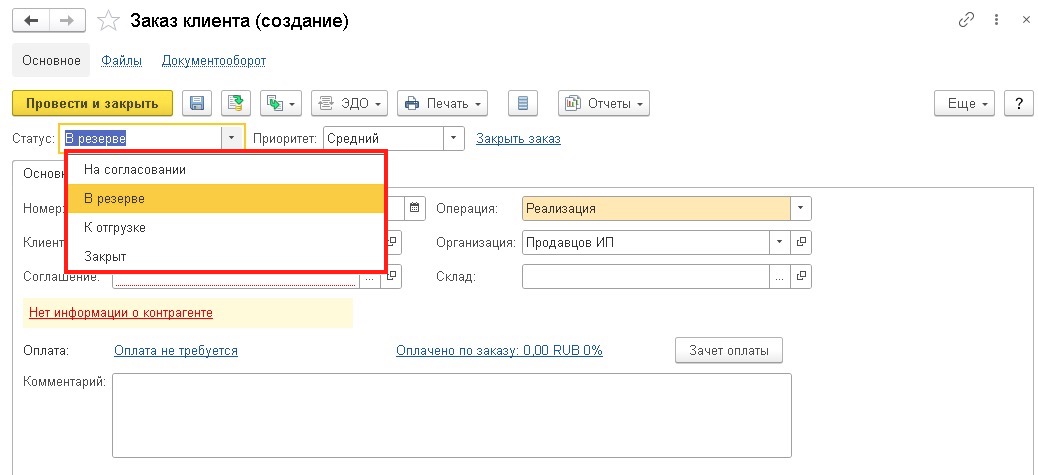The width and height of the screenshot is (1038, 475).
Task: Click the Закрыть заказ link
Action: coord(518,139)
